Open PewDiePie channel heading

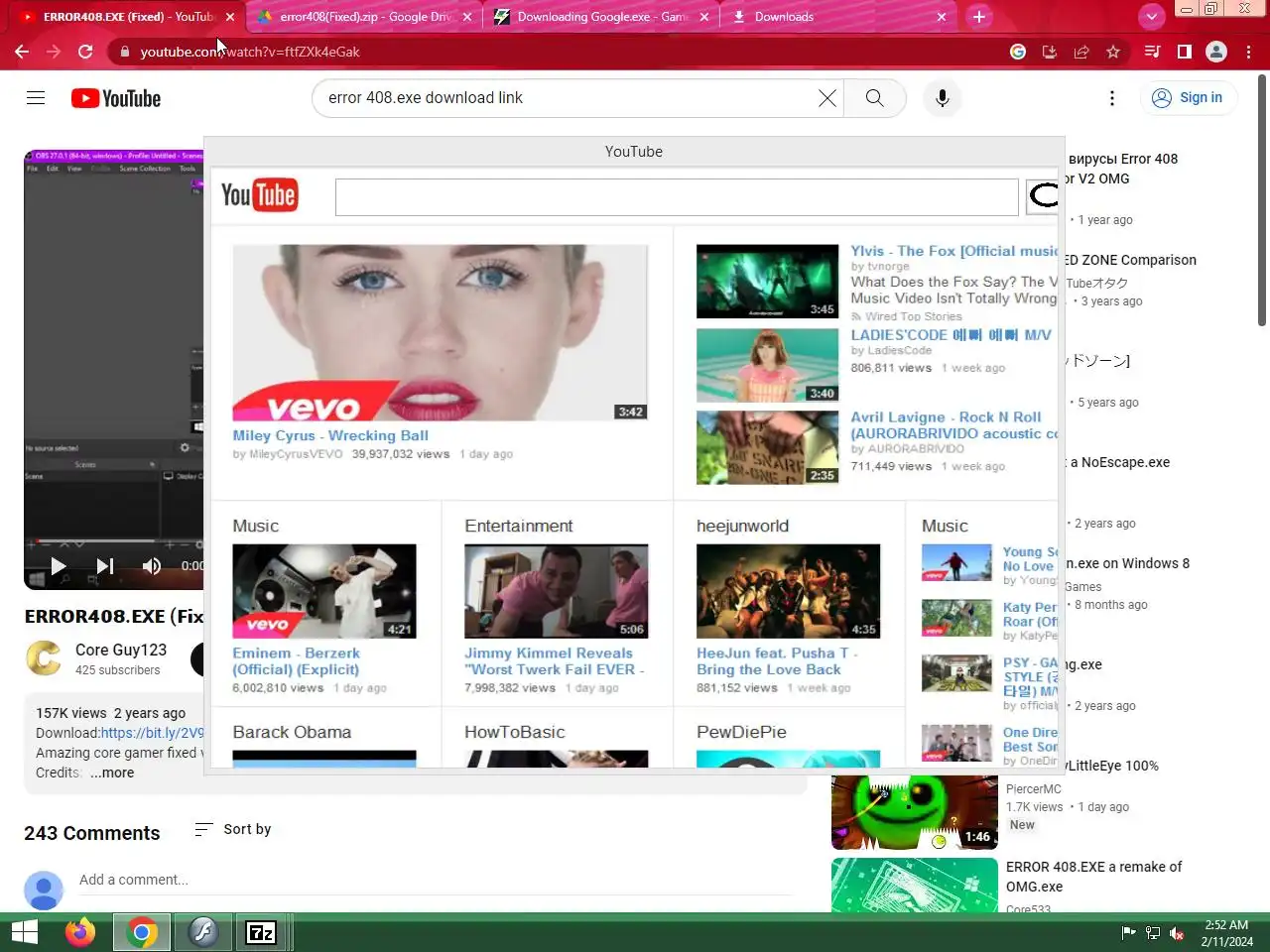(741, 732)
